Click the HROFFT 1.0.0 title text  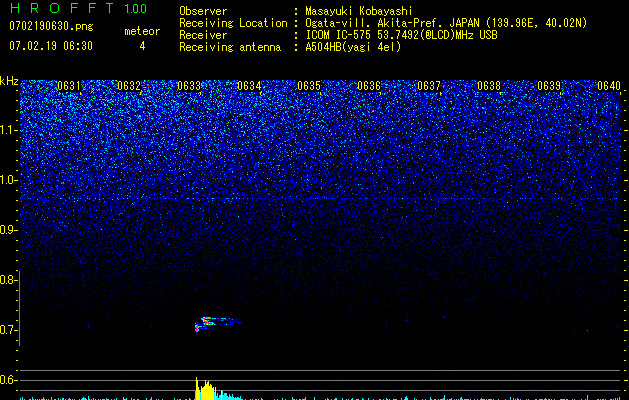pyautogui.click(x=78, y=8)
